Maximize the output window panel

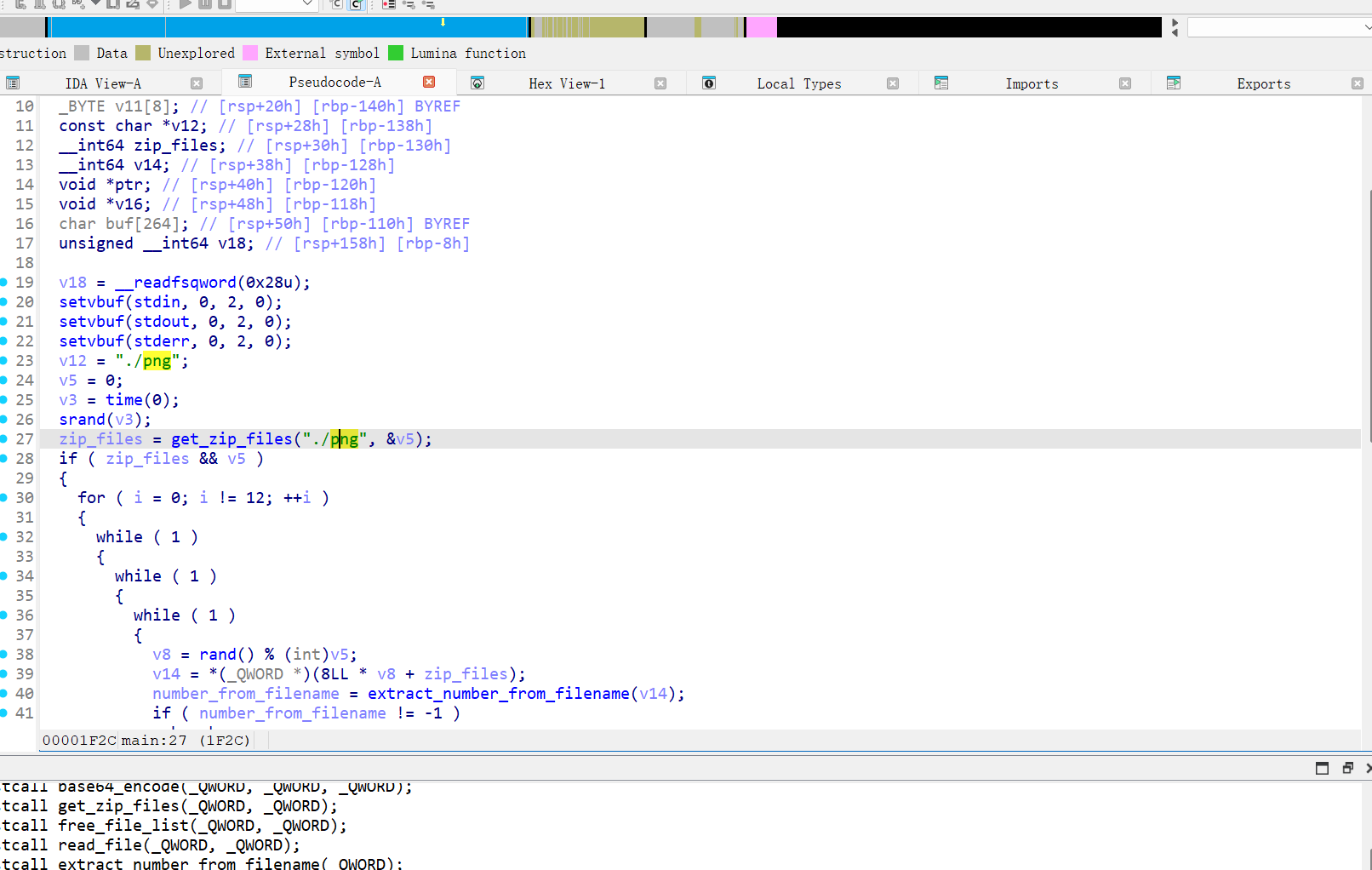pos(1322,768)
